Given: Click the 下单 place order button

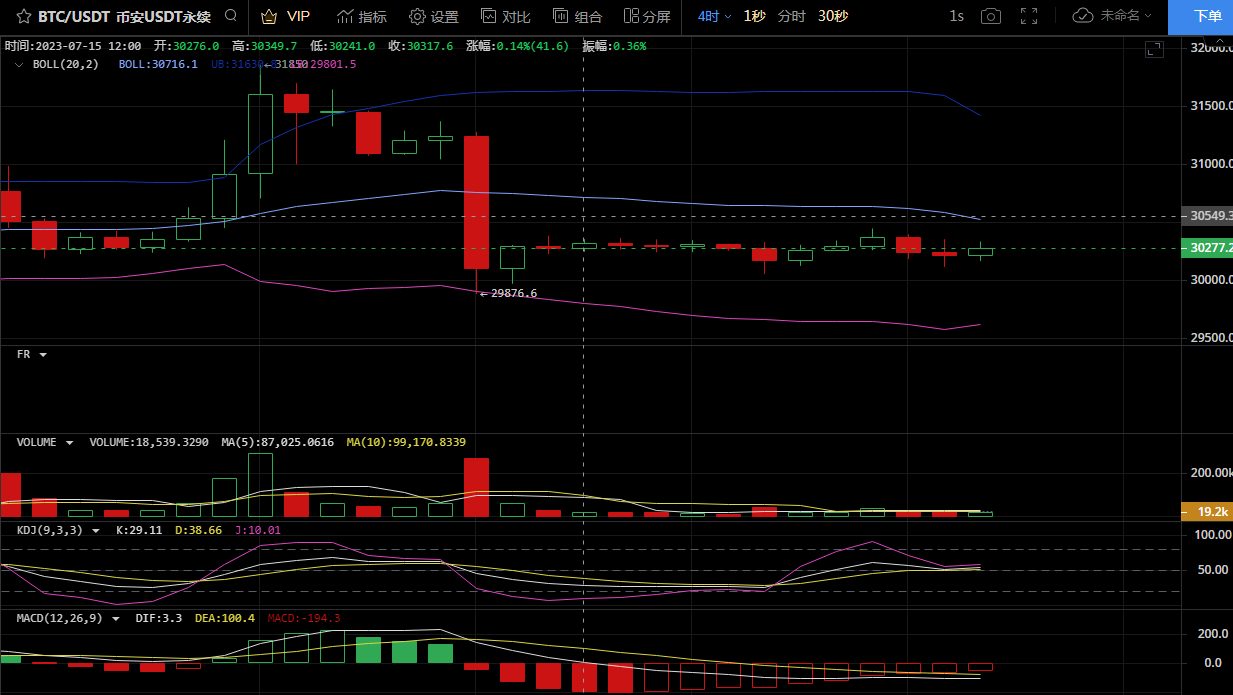Looking at the screenshot, I should [x=1208, y=16].
